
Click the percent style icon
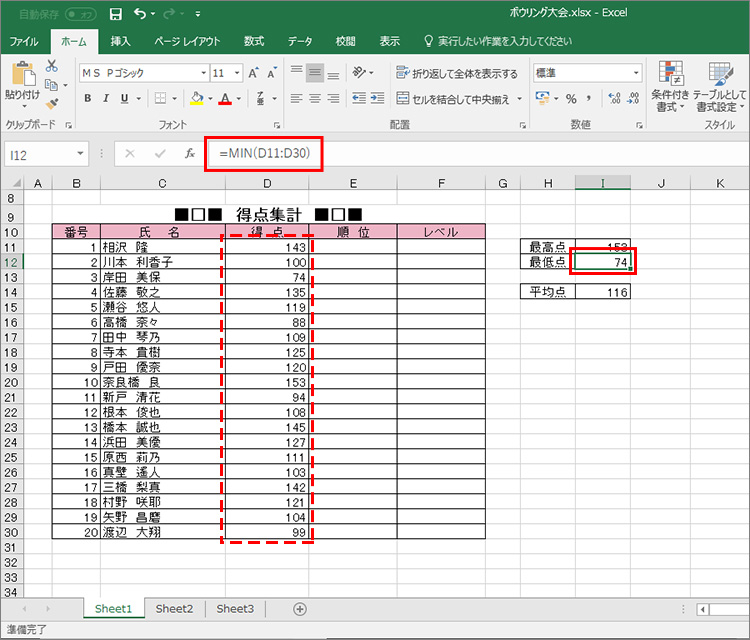point(571,99)
